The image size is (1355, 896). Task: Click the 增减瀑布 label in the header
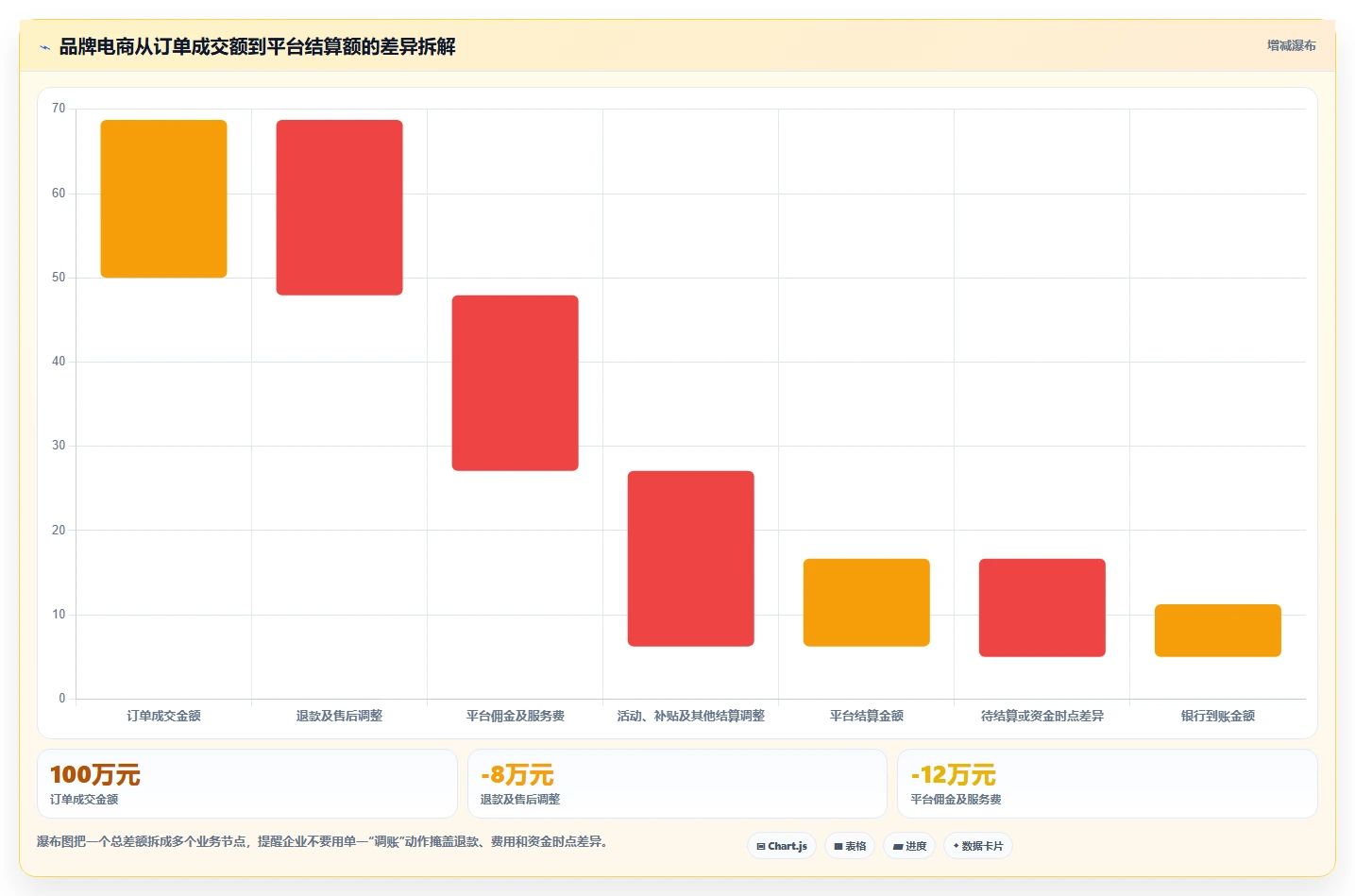pos(1291,45)
